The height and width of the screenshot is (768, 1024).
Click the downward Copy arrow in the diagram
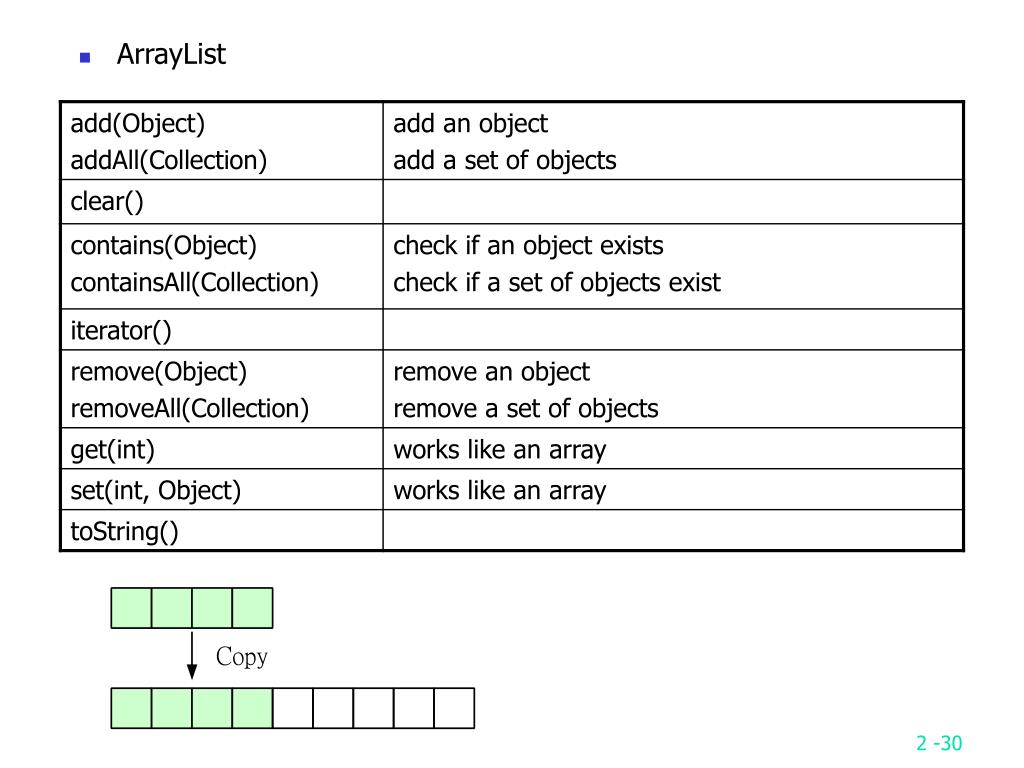tap(192, 656)
